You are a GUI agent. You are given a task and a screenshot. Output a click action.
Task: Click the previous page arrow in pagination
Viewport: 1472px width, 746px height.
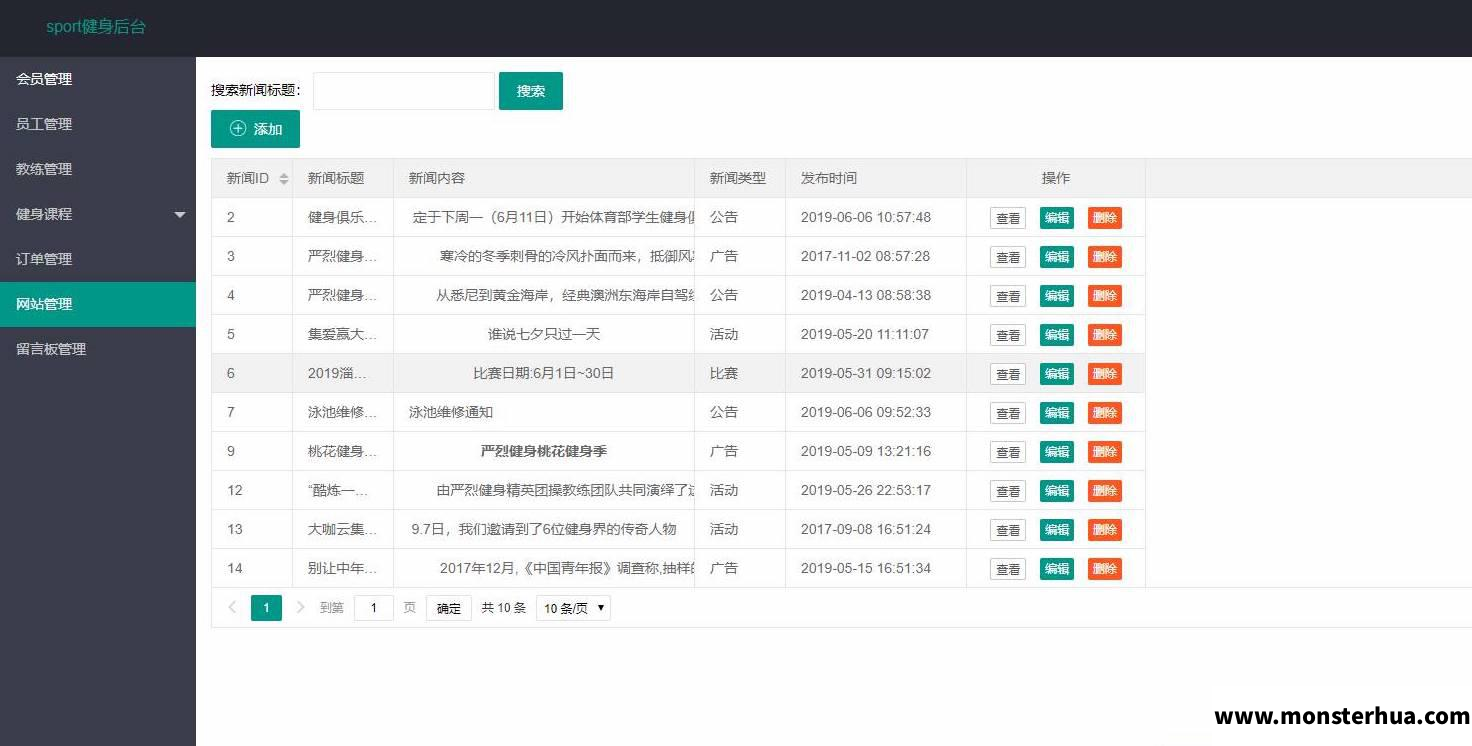232,607
